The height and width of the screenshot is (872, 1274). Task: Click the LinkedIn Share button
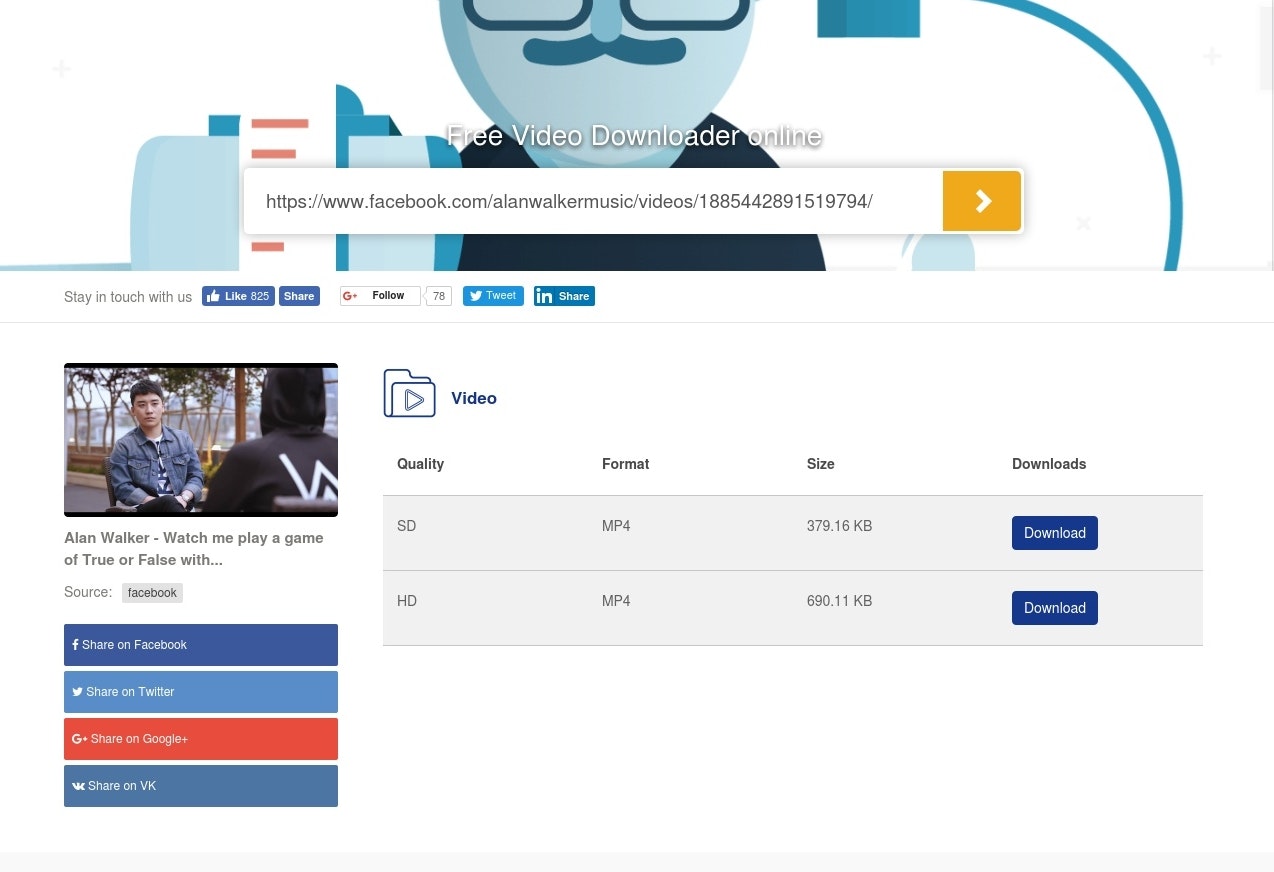[x=564, y=296]
